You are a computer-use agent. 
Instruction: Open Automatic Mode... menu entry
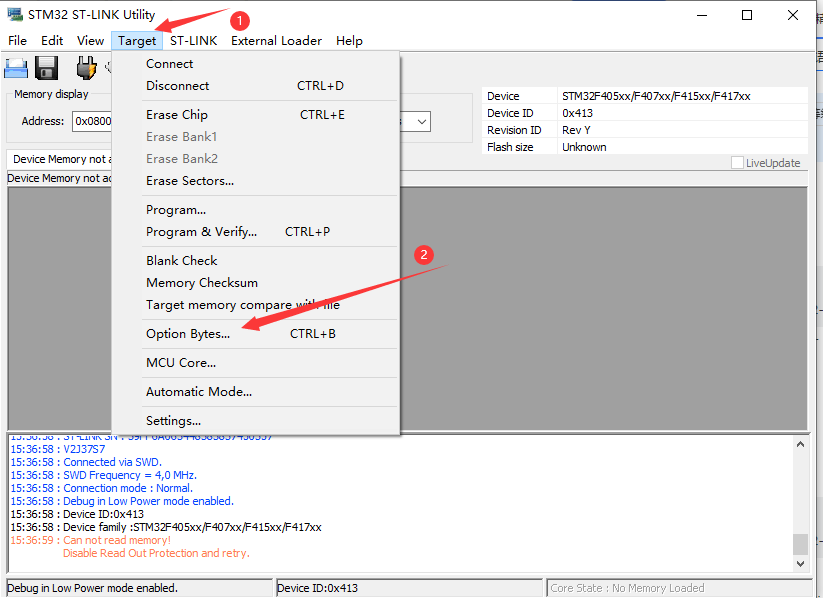pos(256,391)
